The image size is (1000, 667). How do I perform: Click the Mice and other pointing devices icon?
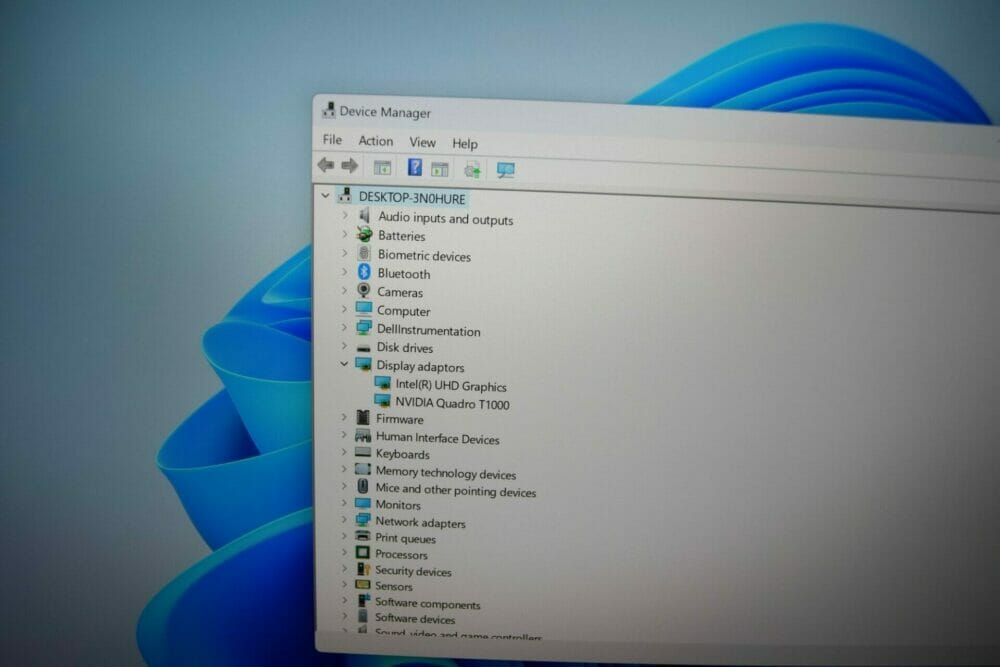[x=363, y=486]
